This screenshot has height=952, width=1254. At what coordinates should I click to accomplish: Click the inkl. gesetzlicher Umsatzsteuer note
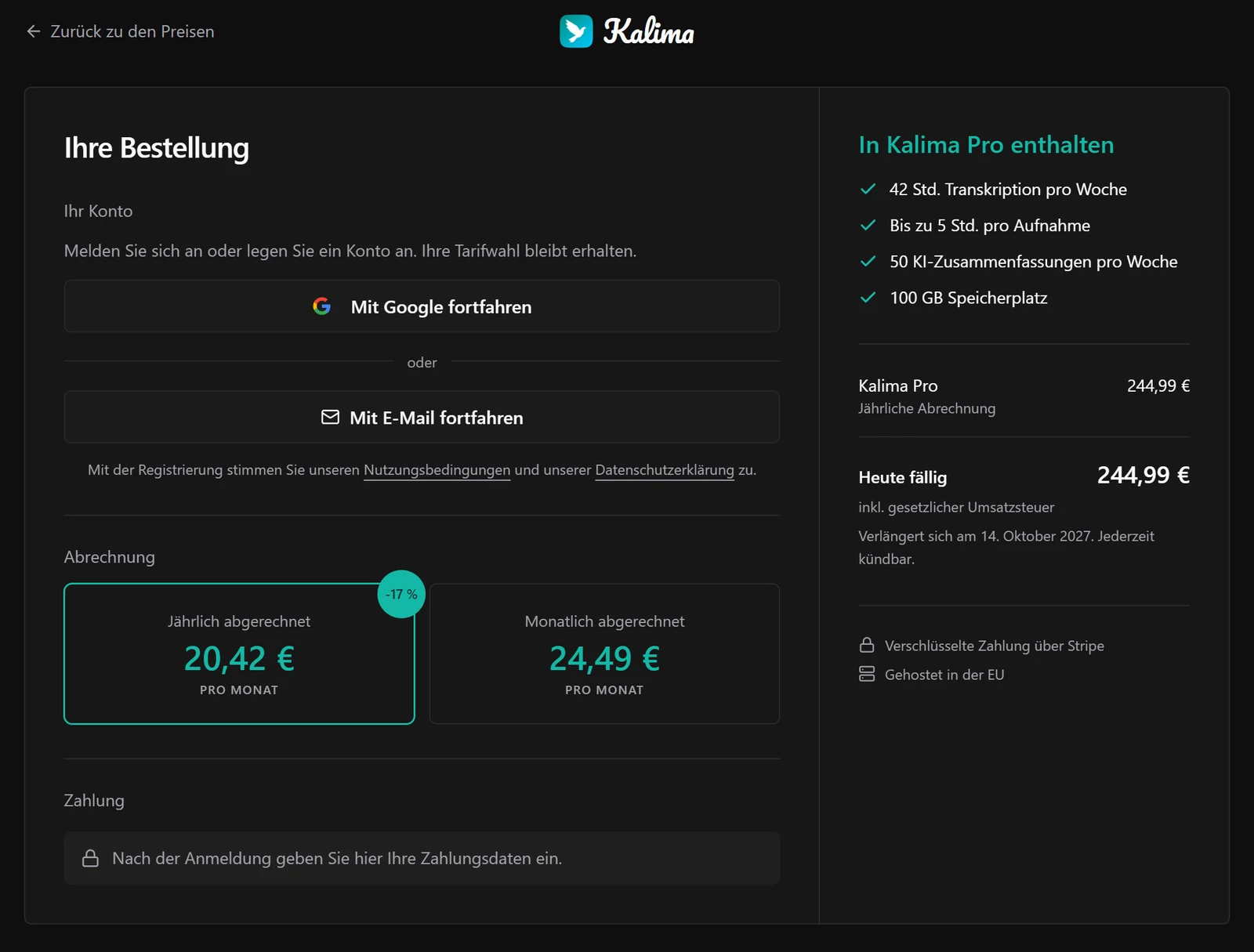click(x=956, y=507)
